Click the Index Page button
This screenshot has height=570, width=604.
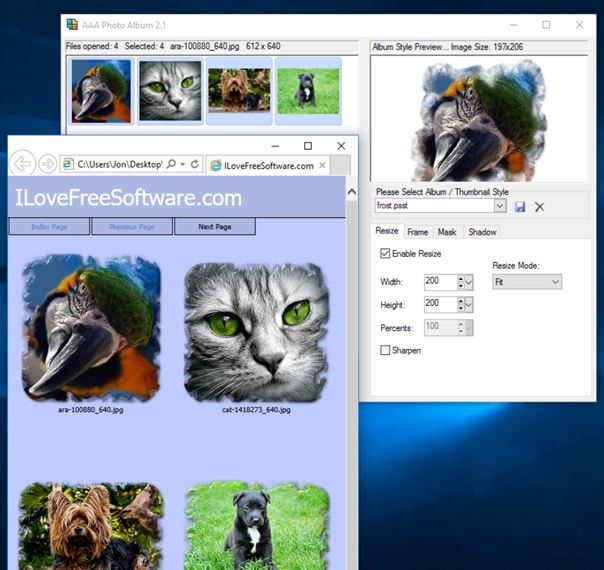pyautogui.click(x=49, y=226)
